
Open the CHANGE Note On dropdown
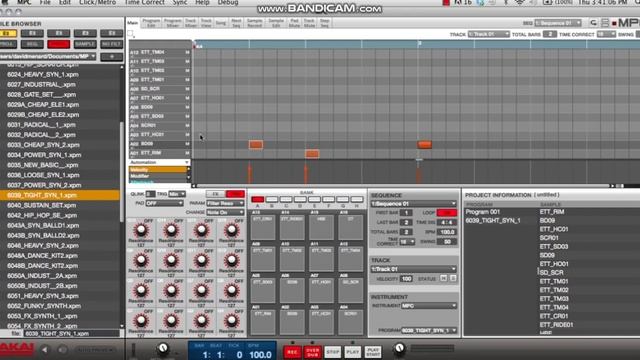tap(225, 212)
